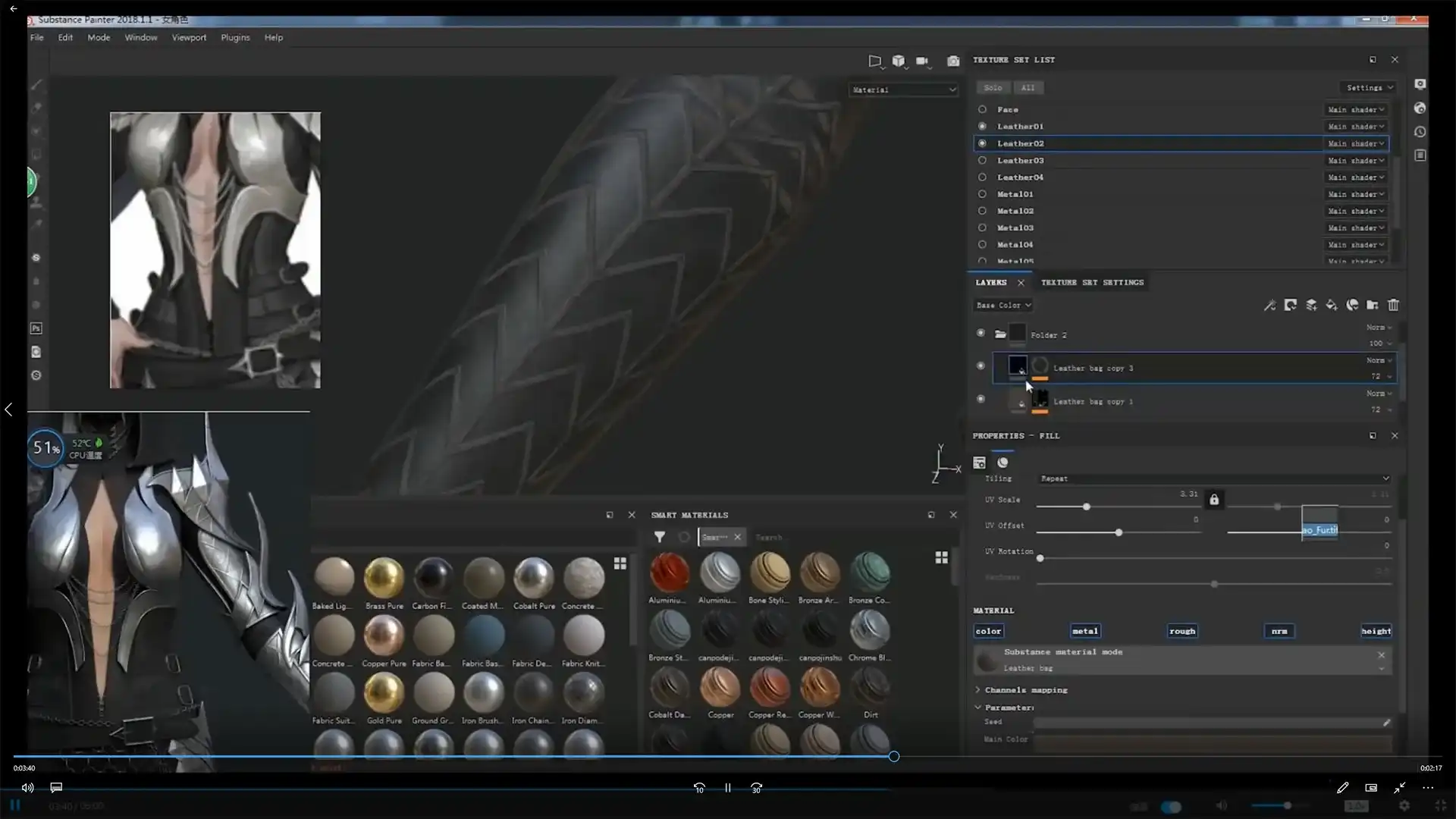
Task: Expand the Channels mapping section
Action: pyautogui.click(x=978, y=689)
